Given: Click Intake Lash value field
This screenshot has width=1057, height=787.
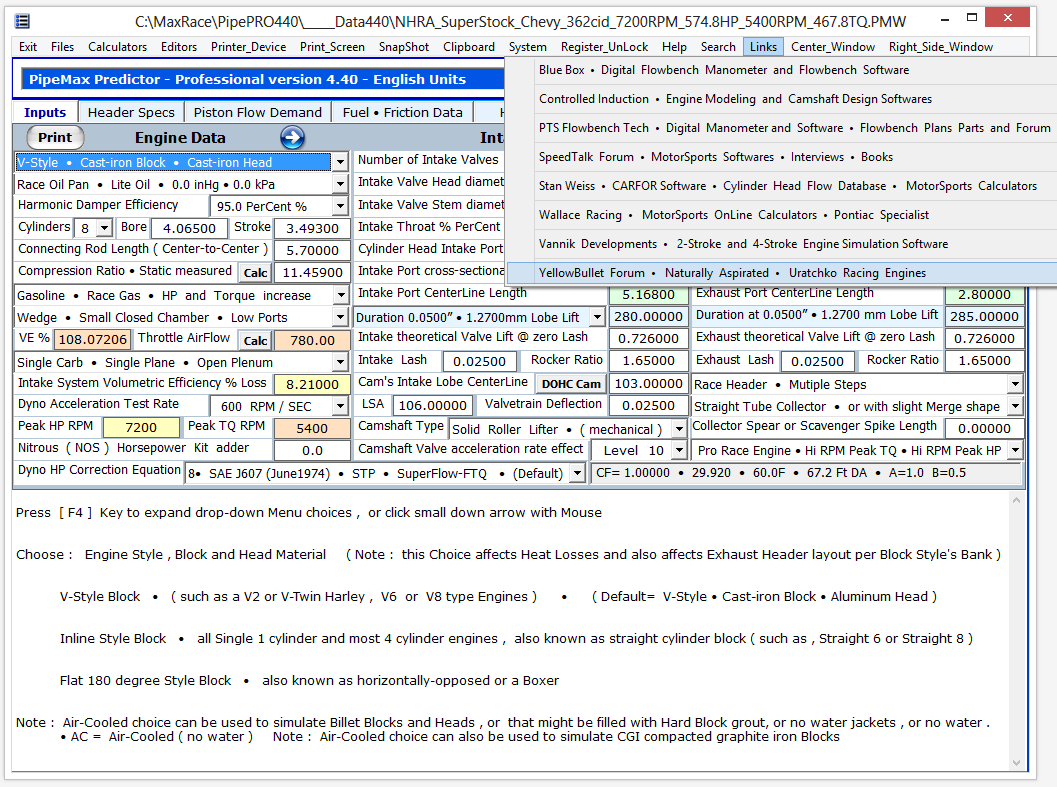Looking at the screenshot, I should click(x=479, y=361).
